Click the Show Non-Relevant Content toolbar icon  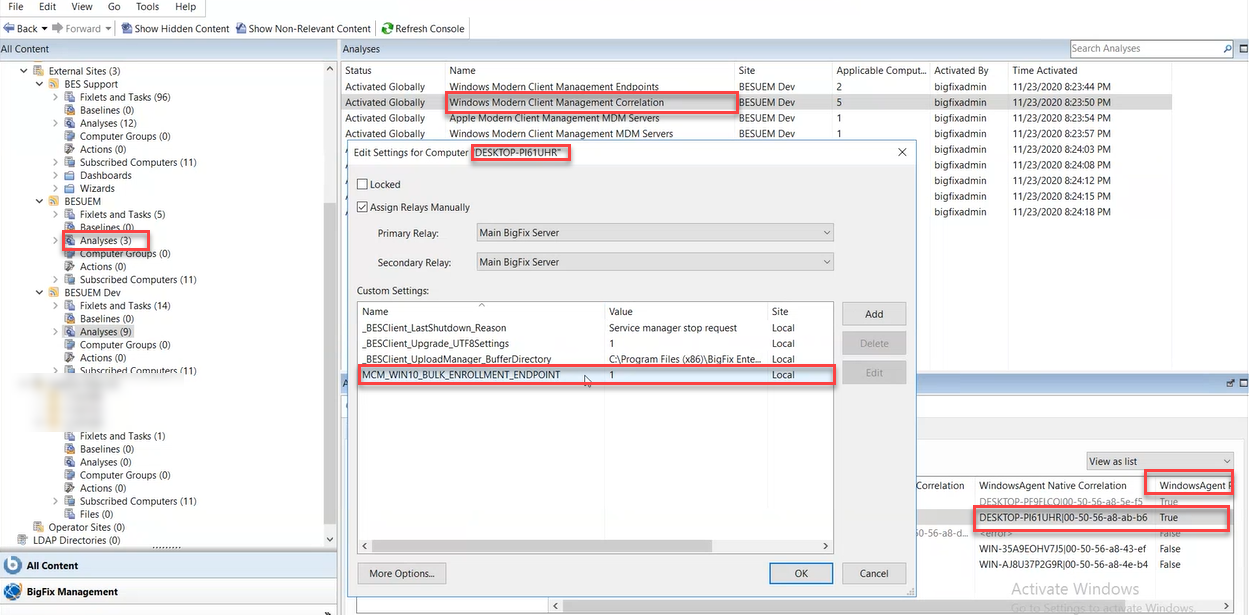pyautogui.click(x=241, y=28)
